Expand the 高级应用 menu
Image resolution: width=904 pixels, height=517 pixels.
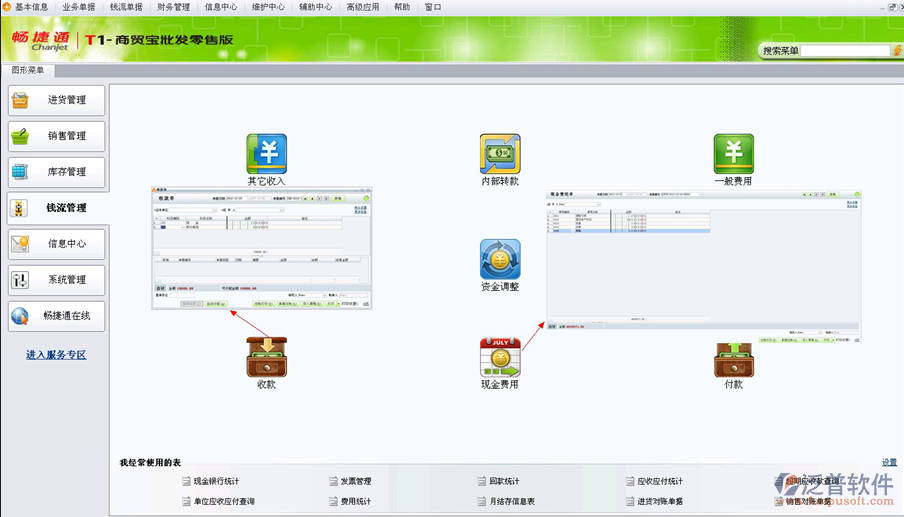362,7
